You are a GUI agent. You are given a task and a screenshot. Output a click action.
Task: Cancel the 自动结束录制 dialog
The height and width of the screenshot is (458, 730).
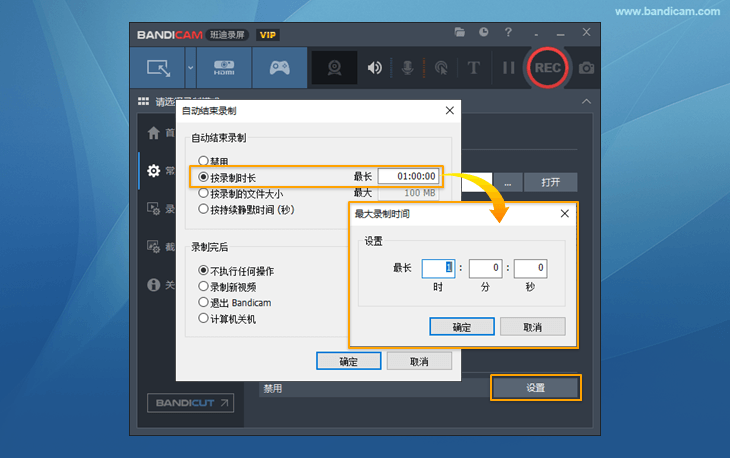[419, 361]
